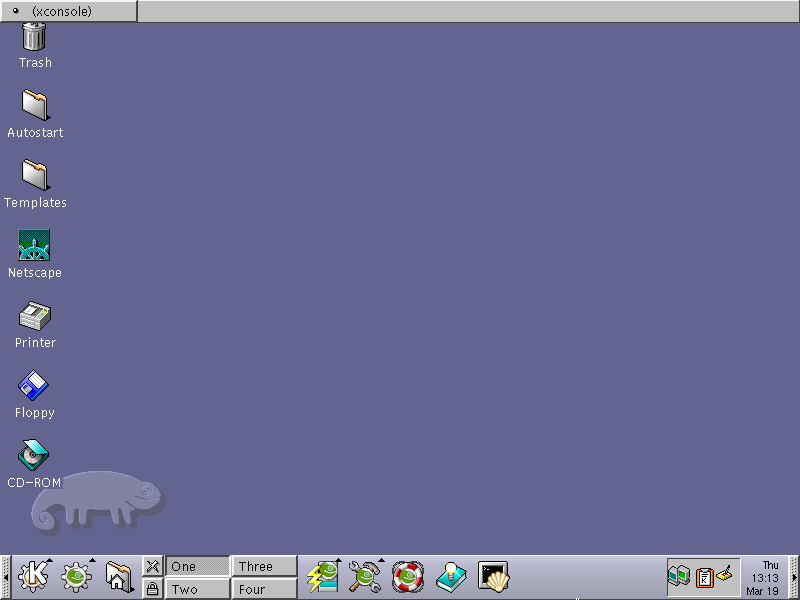Open the SuSE lightning bolt panel icon
Viewport: 800px width, 600px height.
pyautogui.click(x=323, y=577)
